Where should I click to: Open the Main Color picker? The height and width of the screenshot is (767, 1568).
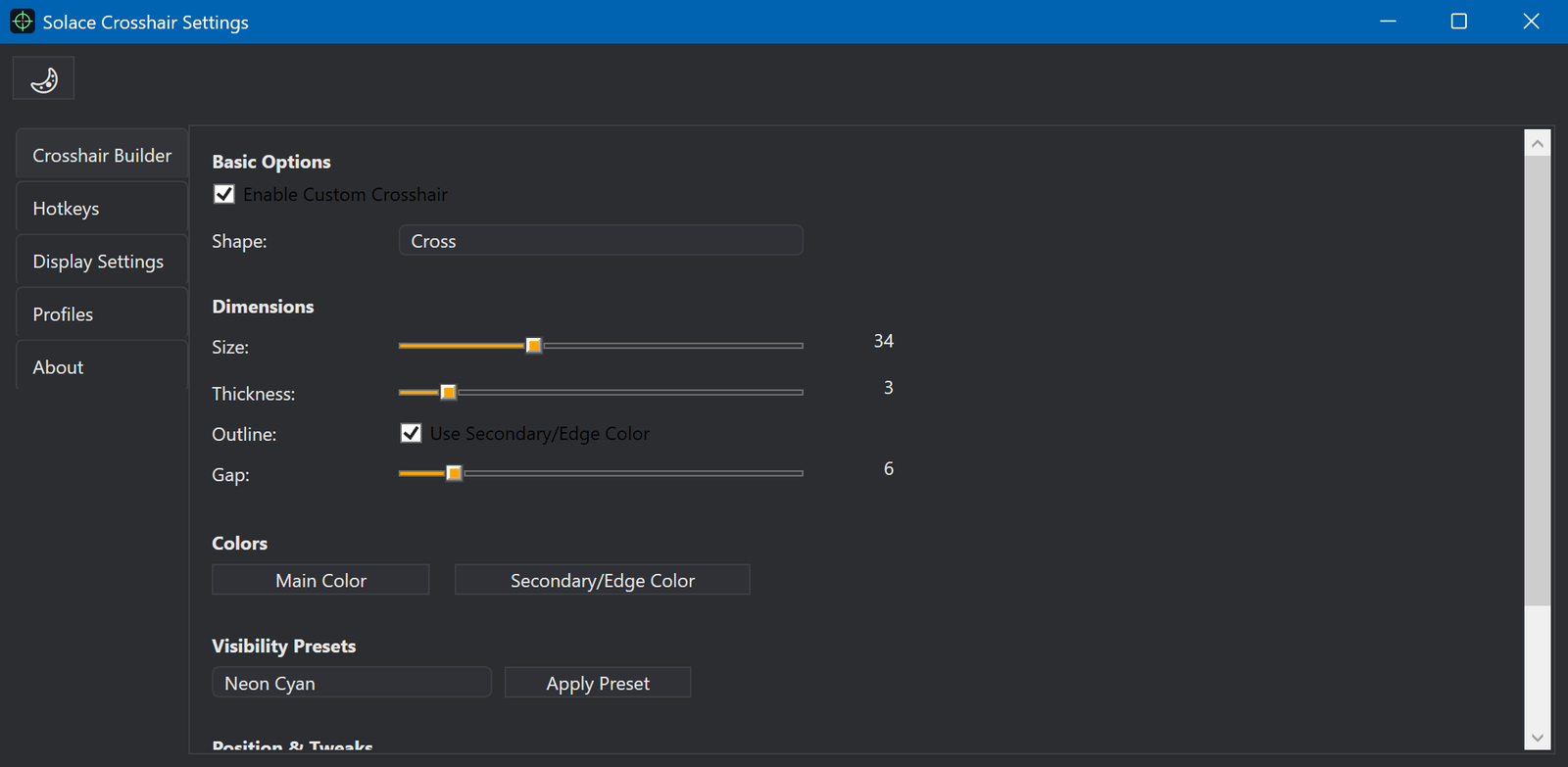tap(320, 580)
